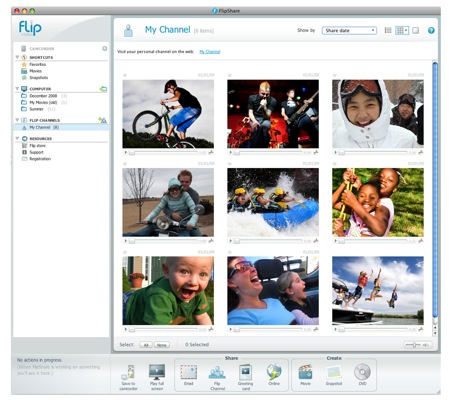Click the round icon beside Camcorder heading

105,48
